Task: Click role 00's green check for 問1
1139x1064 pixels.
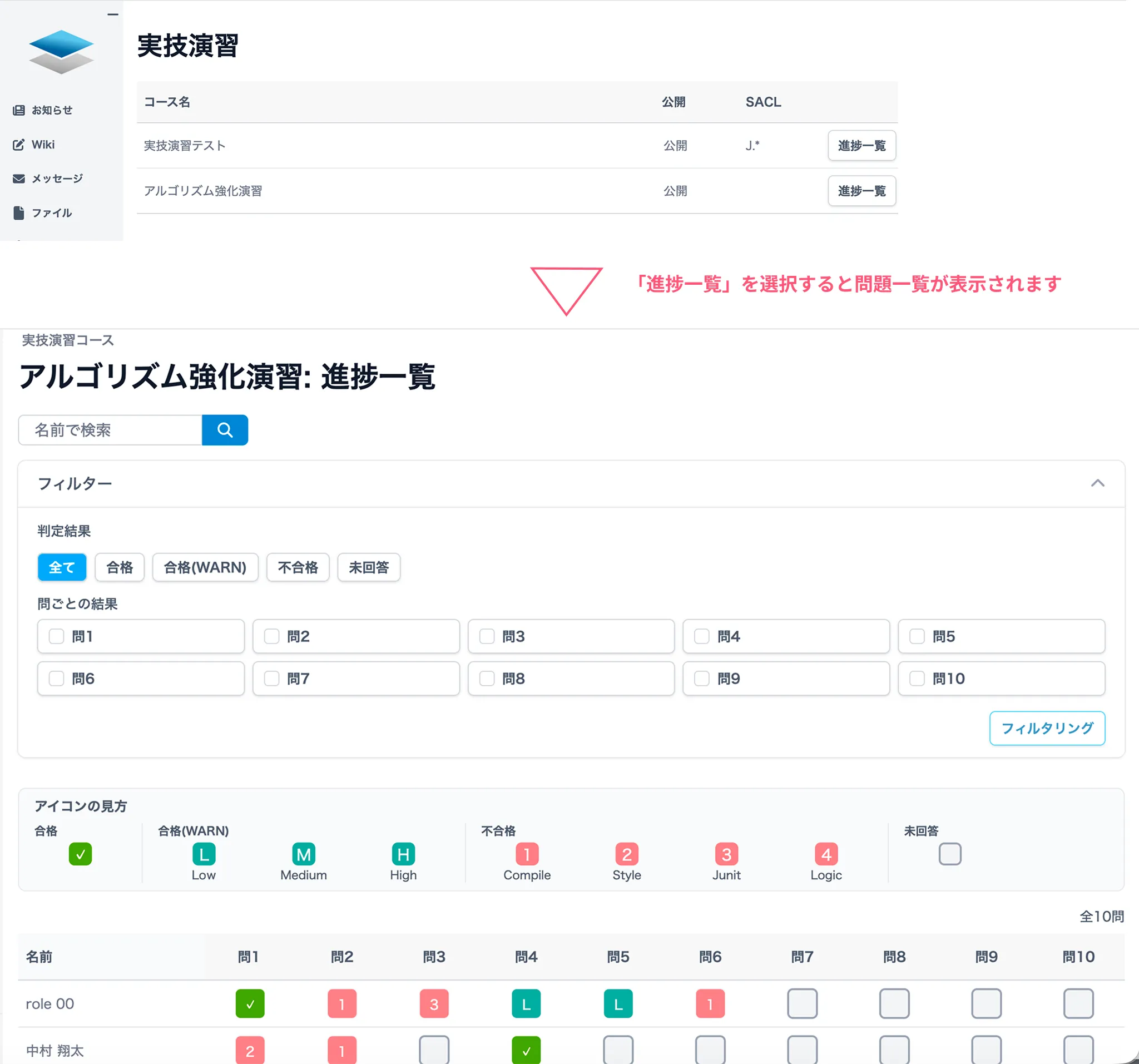Action: [250, 1003]
